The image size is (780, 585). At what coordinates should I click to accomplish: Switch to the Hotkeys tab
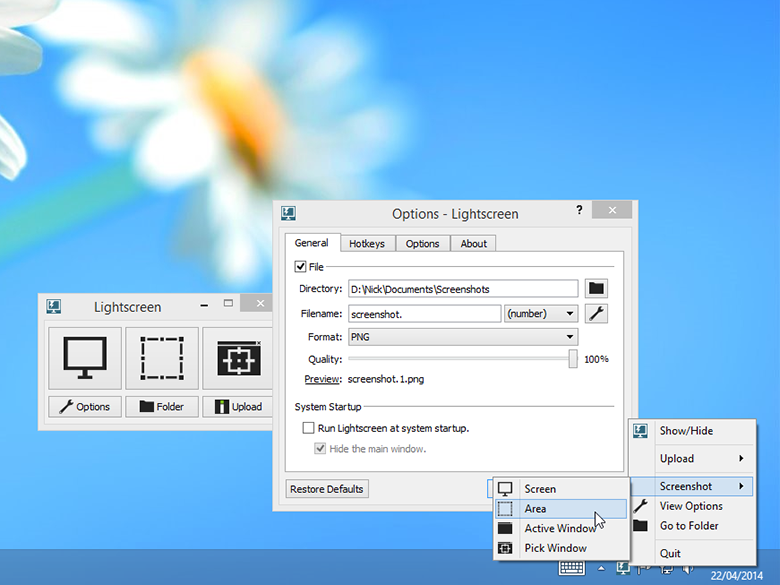tap(368, 243)
